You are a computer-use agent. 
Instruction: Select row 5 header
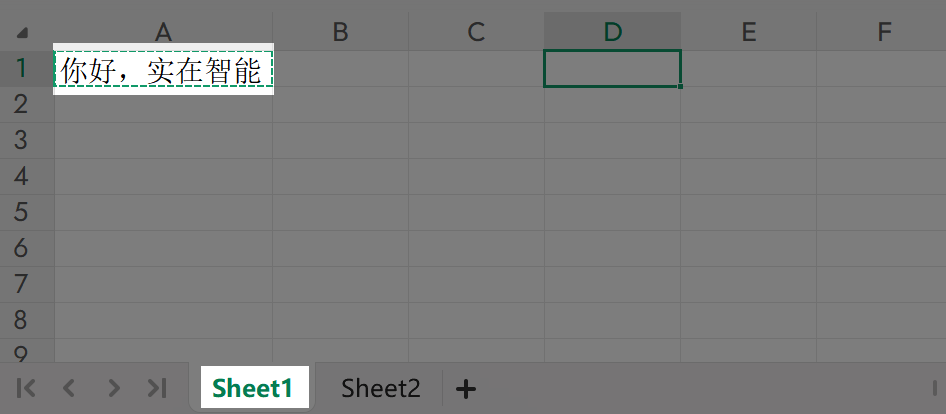[21, 213]
